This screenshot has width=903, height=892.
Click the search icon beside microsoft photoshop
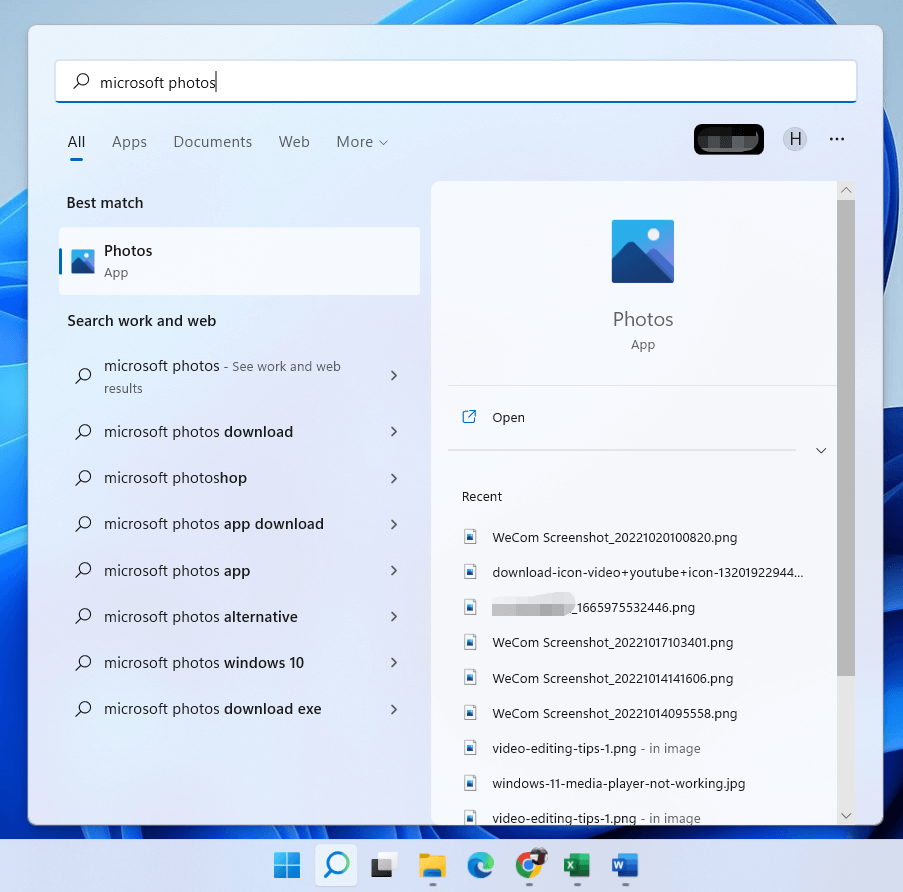pos(84,478)
